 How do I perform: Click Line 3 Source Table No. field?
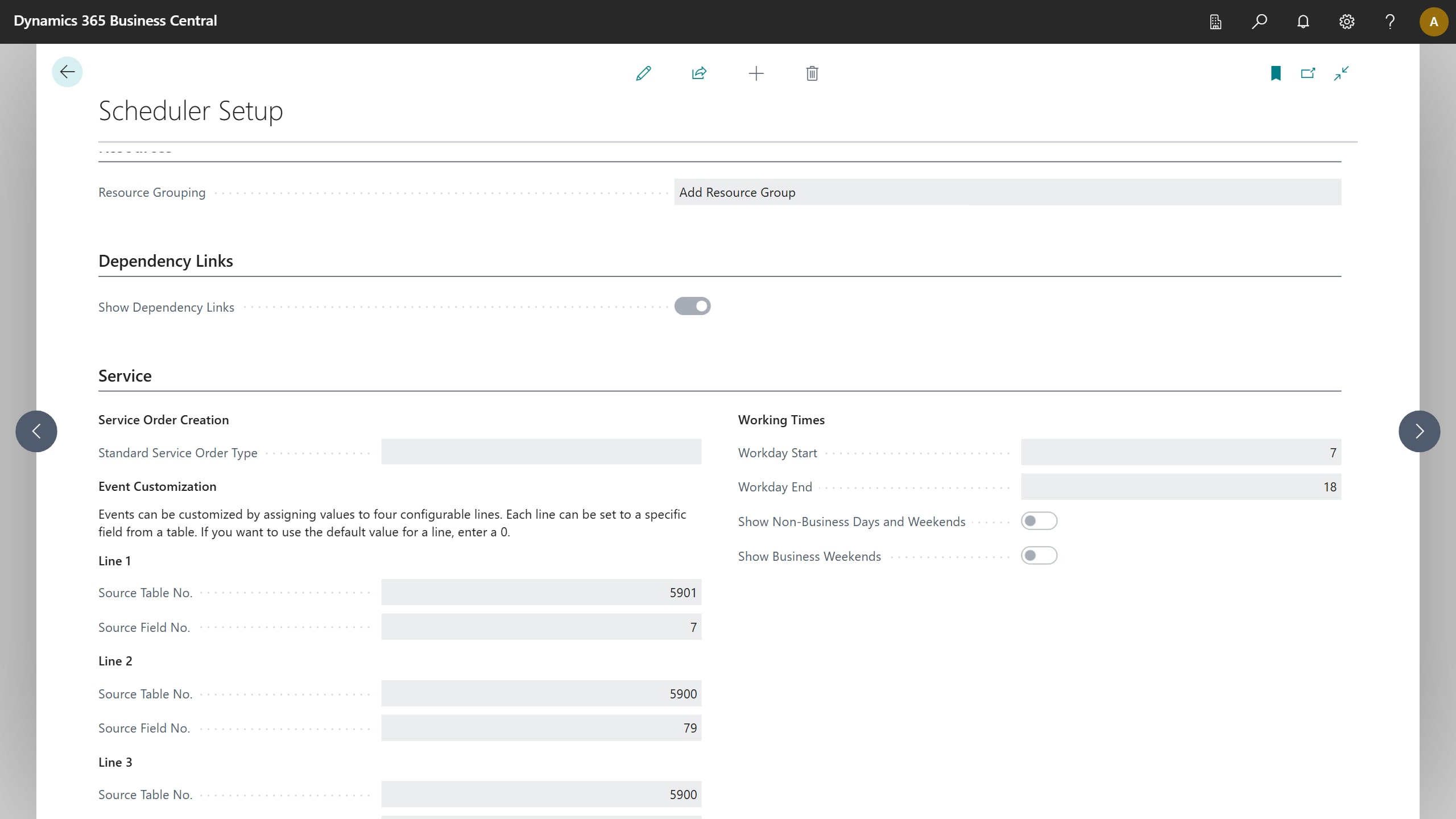click(541, 795)
